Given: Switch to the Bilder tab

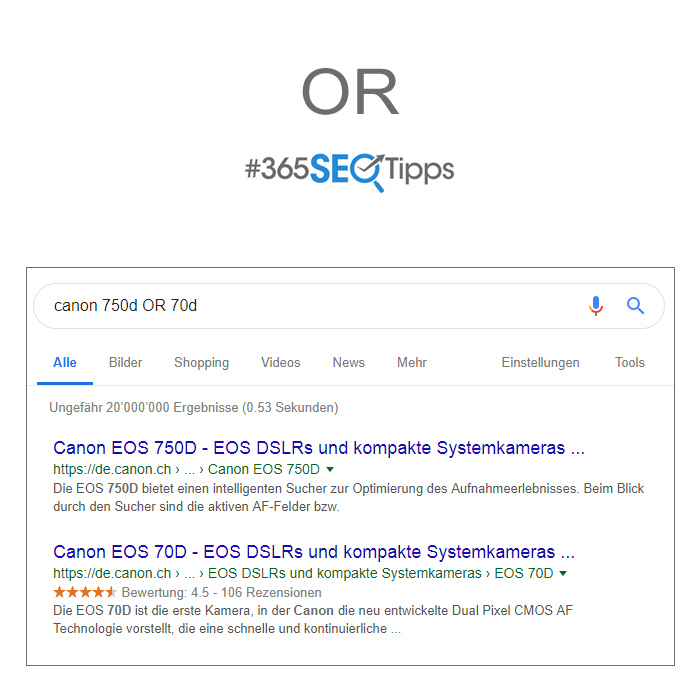Looking at the screenshot, I should point(125,362).
